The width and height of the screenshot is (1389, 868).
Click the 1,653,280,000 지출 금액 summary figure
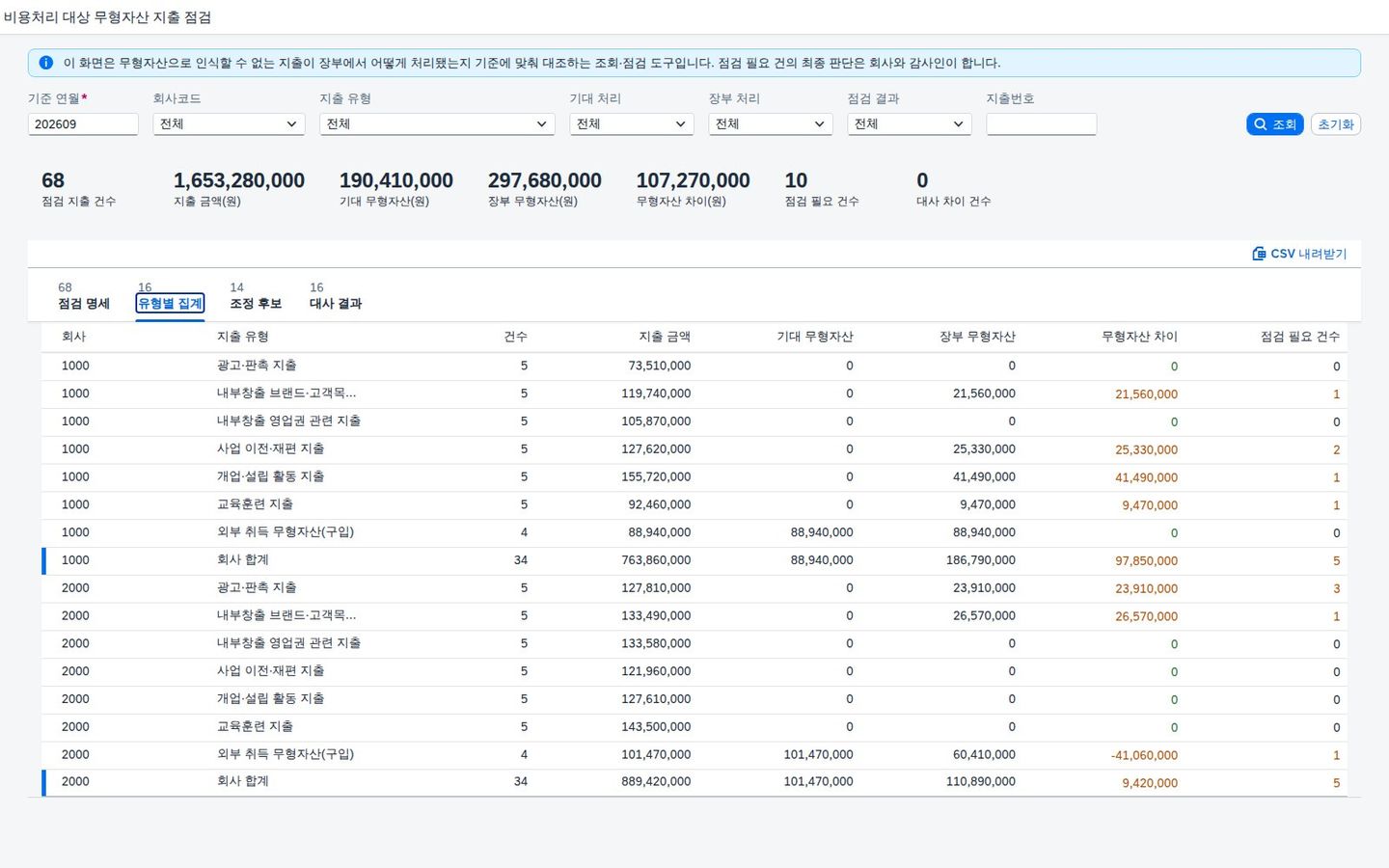coord(239,180)
